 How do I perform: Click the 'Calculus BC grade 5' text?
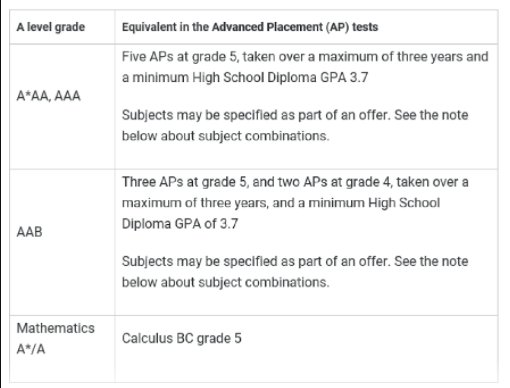tap(182, 338)
